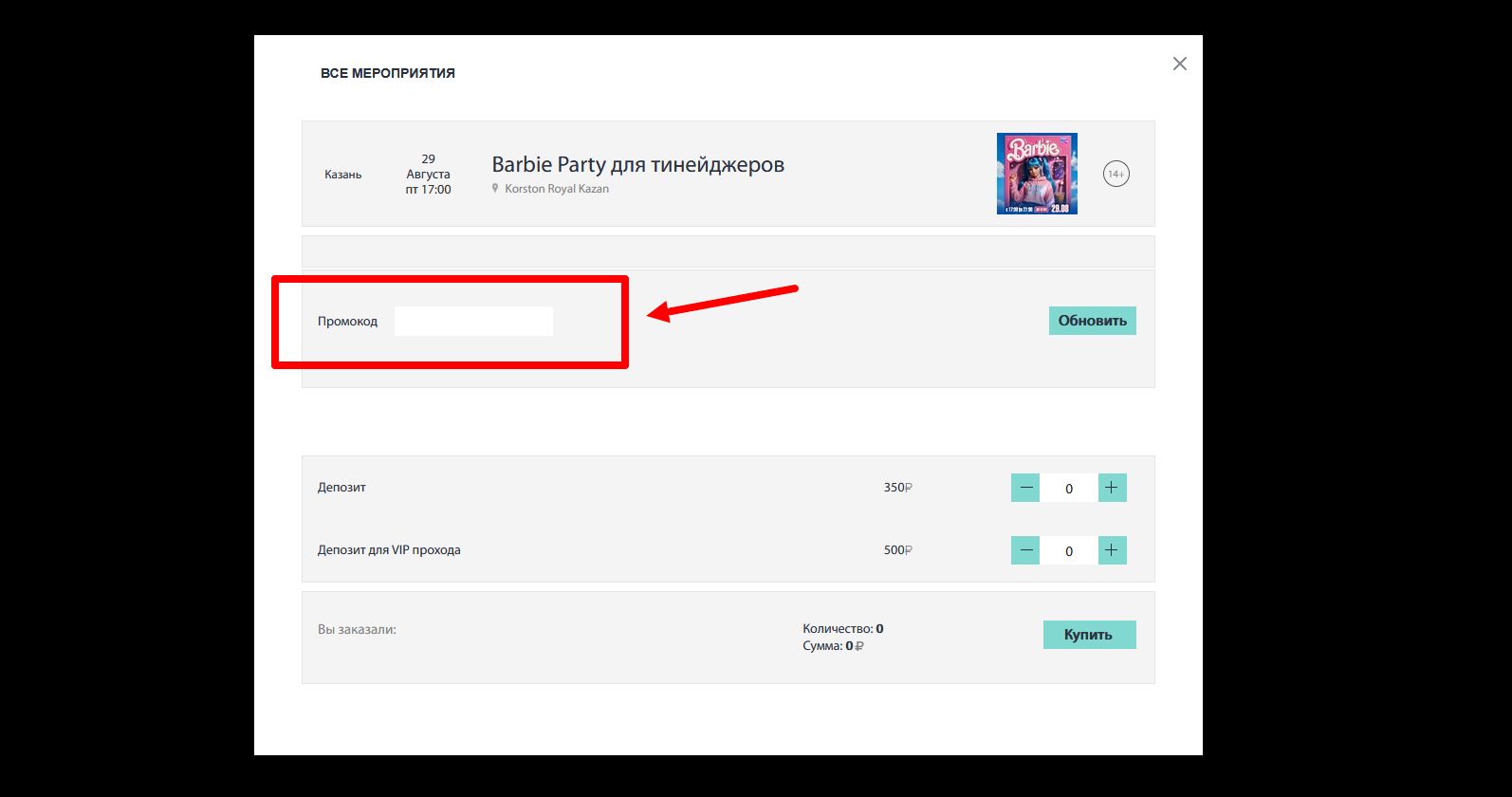The image size is (1512, 797).
Task: Open the Korston Royal Kazan venue text
Action: pos(557,189)
